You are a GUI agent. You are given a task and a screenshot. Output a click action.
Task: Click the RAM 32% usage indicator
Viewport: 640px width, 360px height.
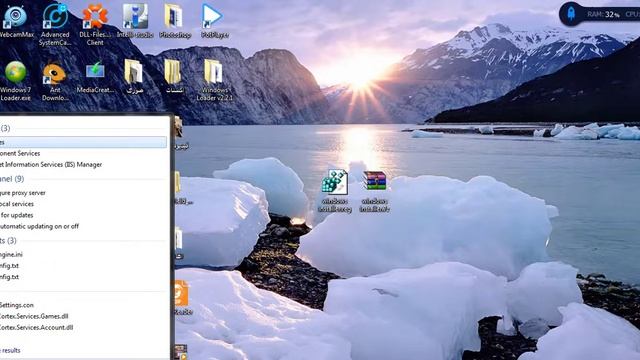603,14
